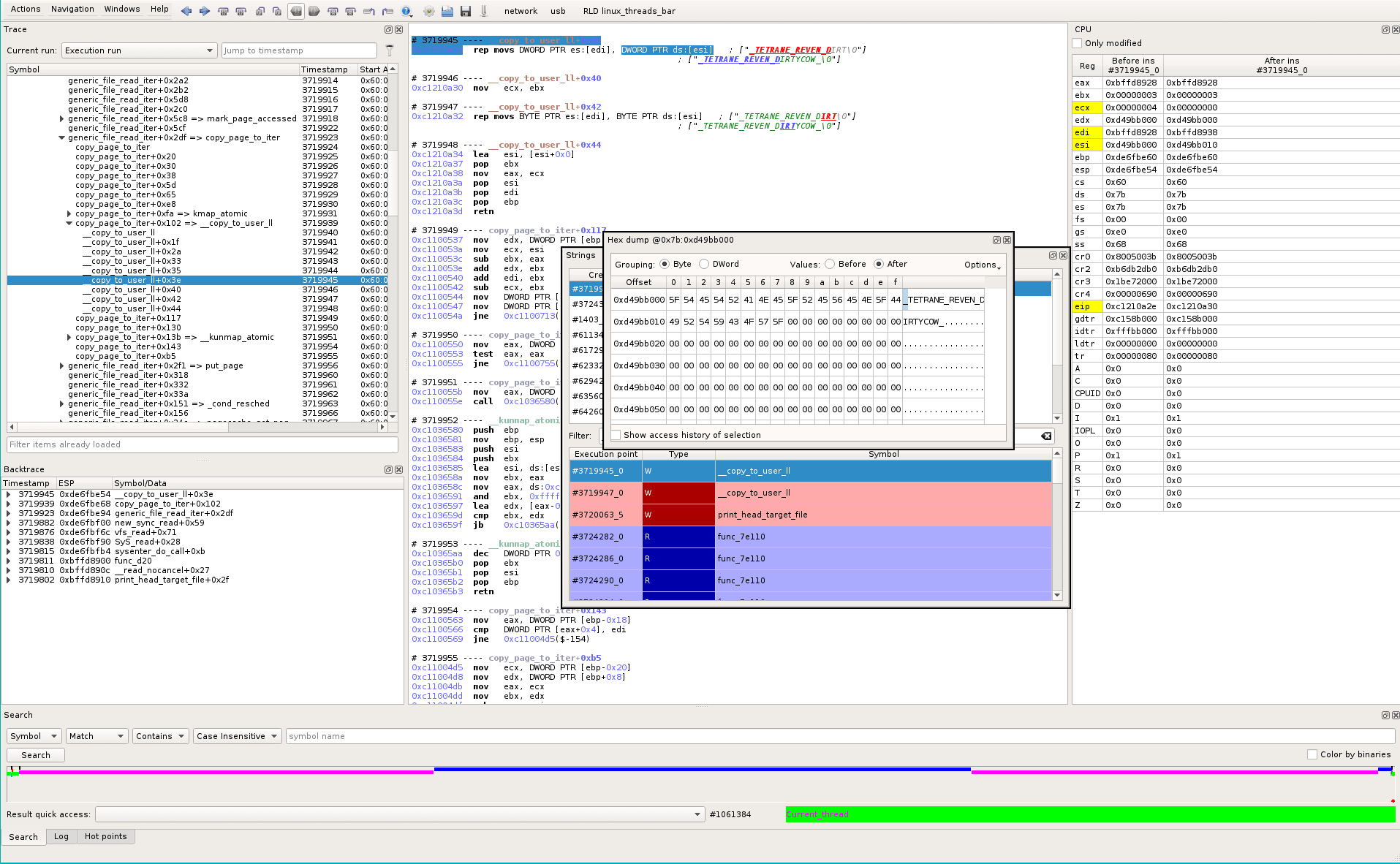Switch to the Hot points tab

point(106,836)
